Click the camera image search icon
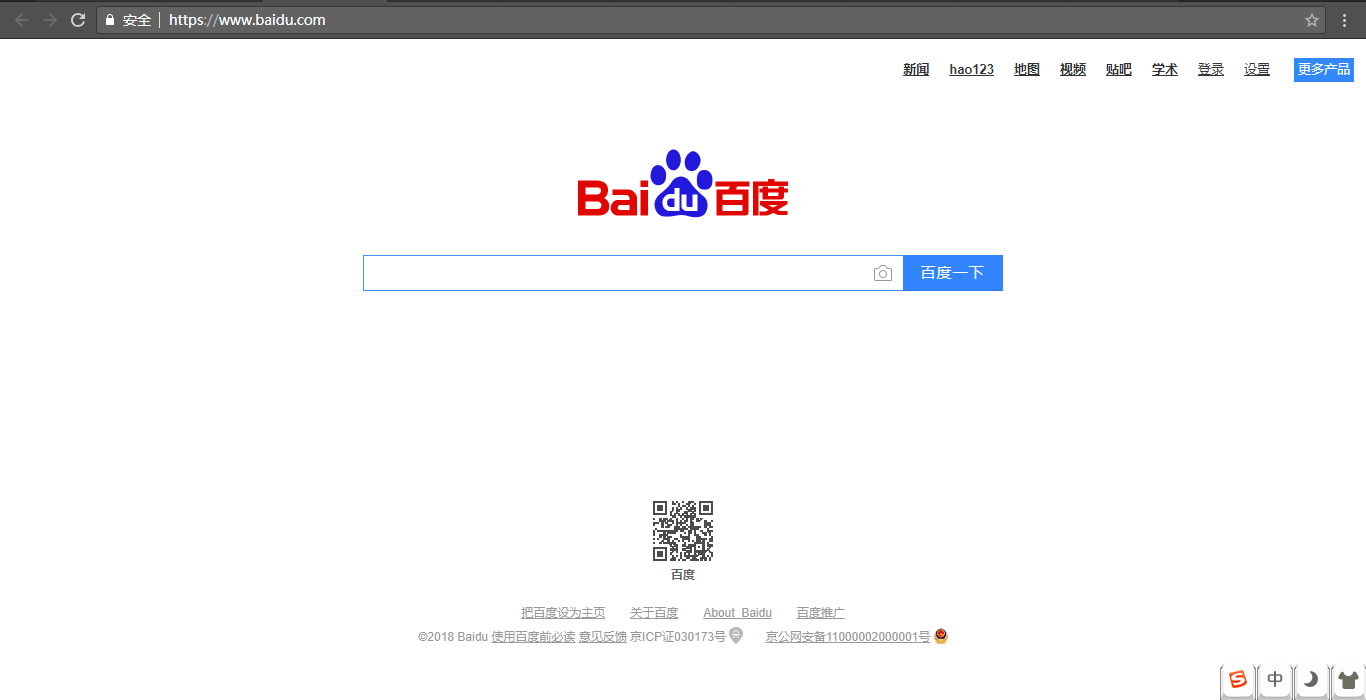The image size is (1366, 700). pyautogui.click(x=882, y=273)
